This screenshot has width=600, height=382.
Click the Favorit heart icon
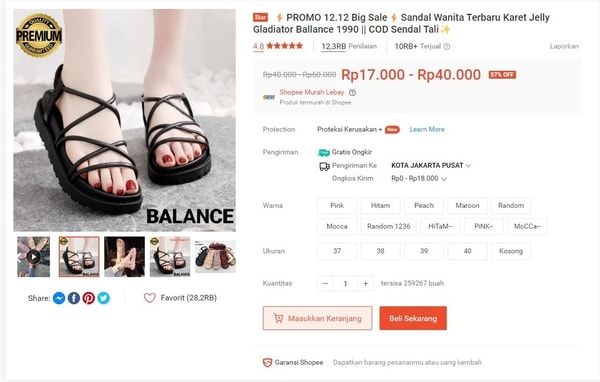coord(150,298)
